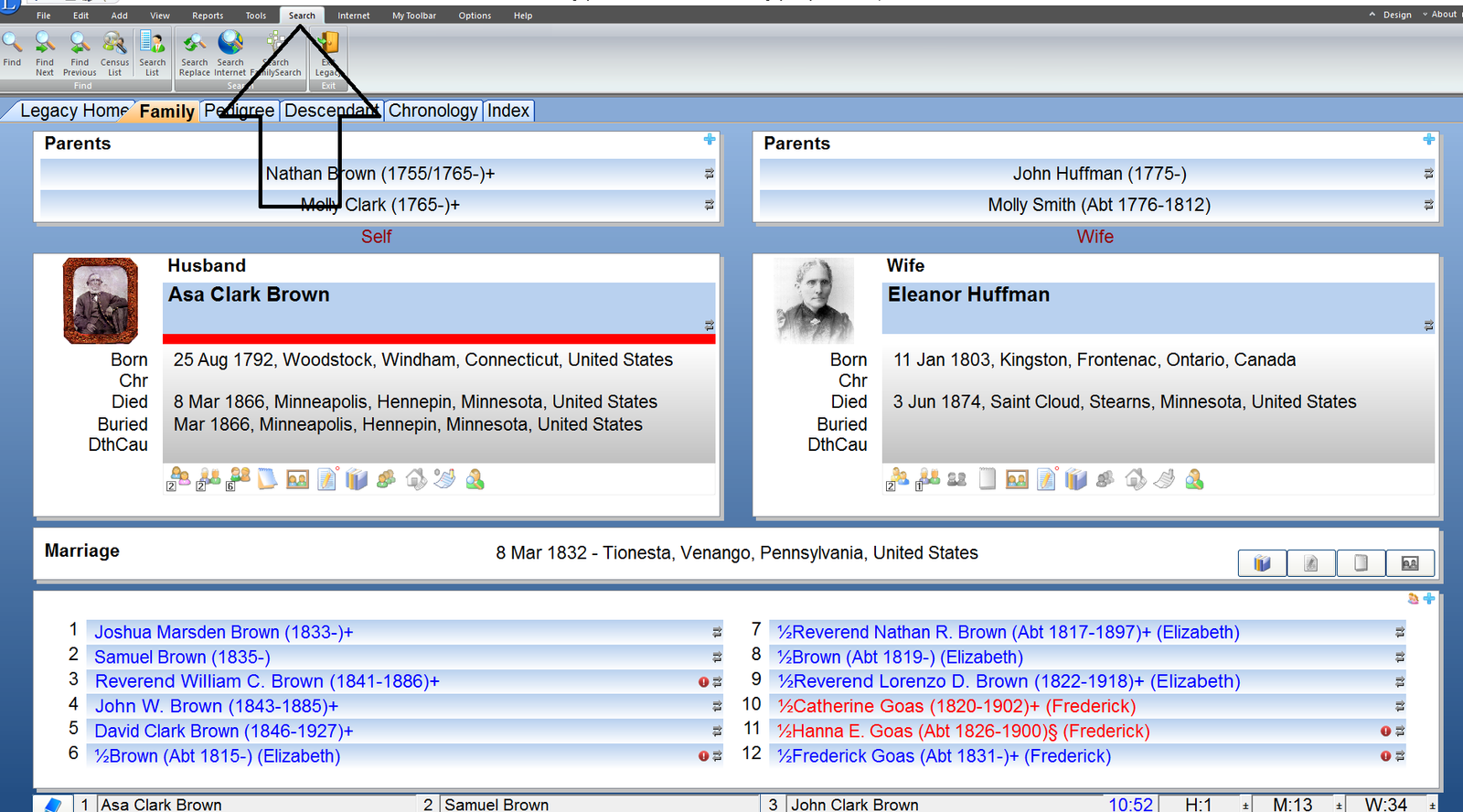
Task: Open husband's parents list icon
Action: tap(208, 479)
